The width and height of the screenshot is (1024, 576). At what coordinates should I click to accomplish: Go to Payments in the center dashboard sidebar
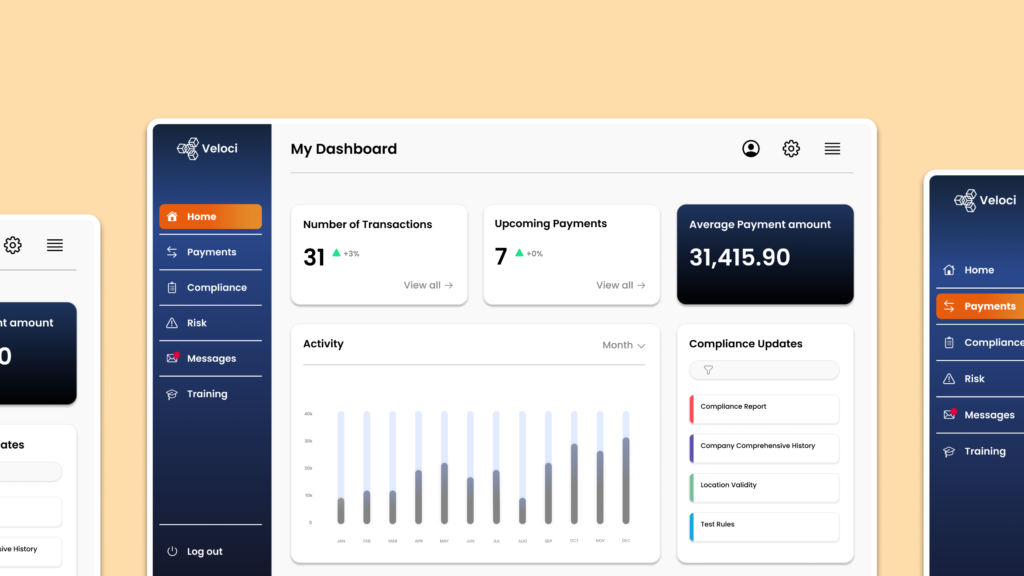(x=210, y=252)
